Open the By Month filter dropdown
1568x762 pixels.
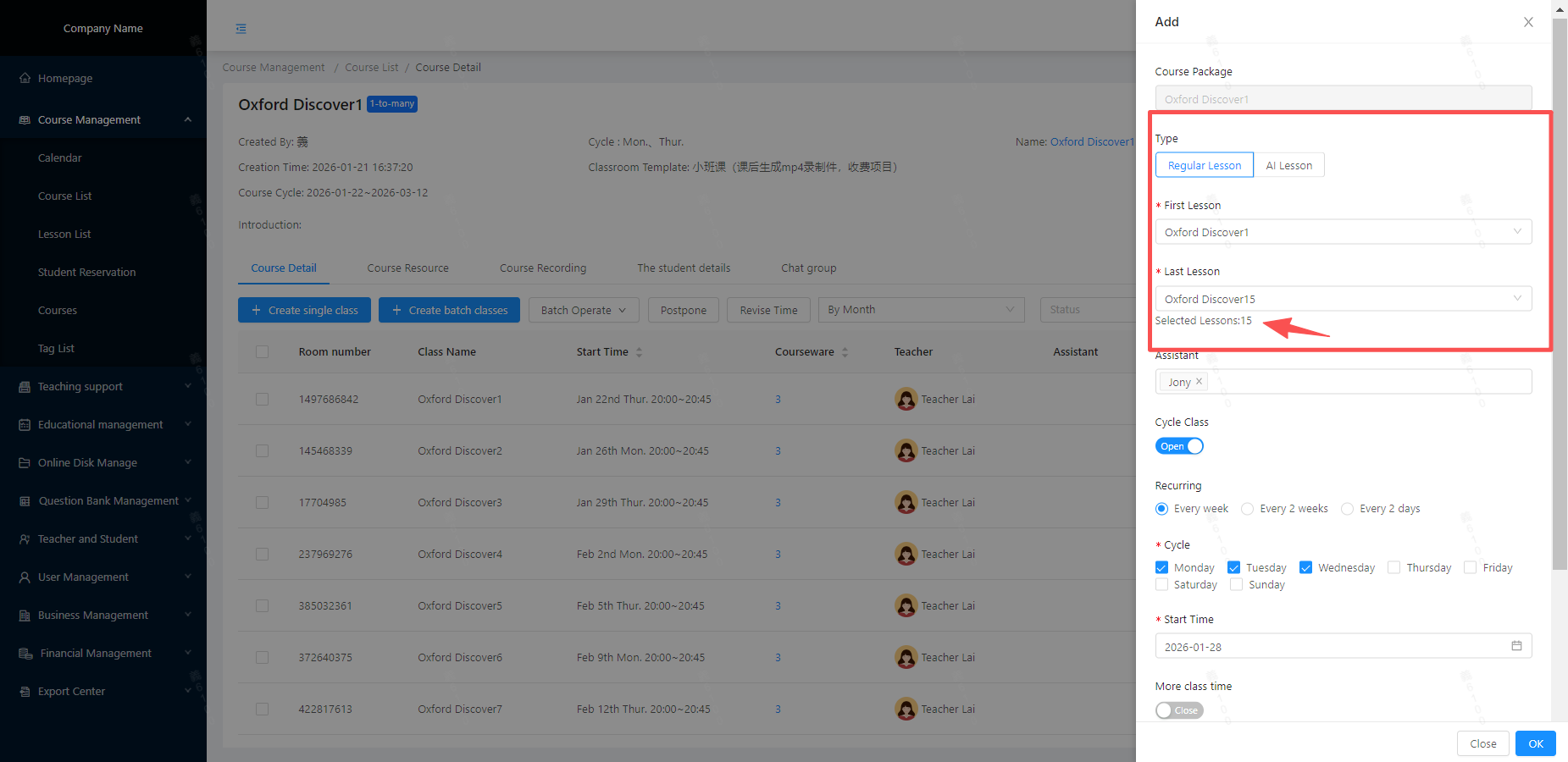[x=920, y=310]
